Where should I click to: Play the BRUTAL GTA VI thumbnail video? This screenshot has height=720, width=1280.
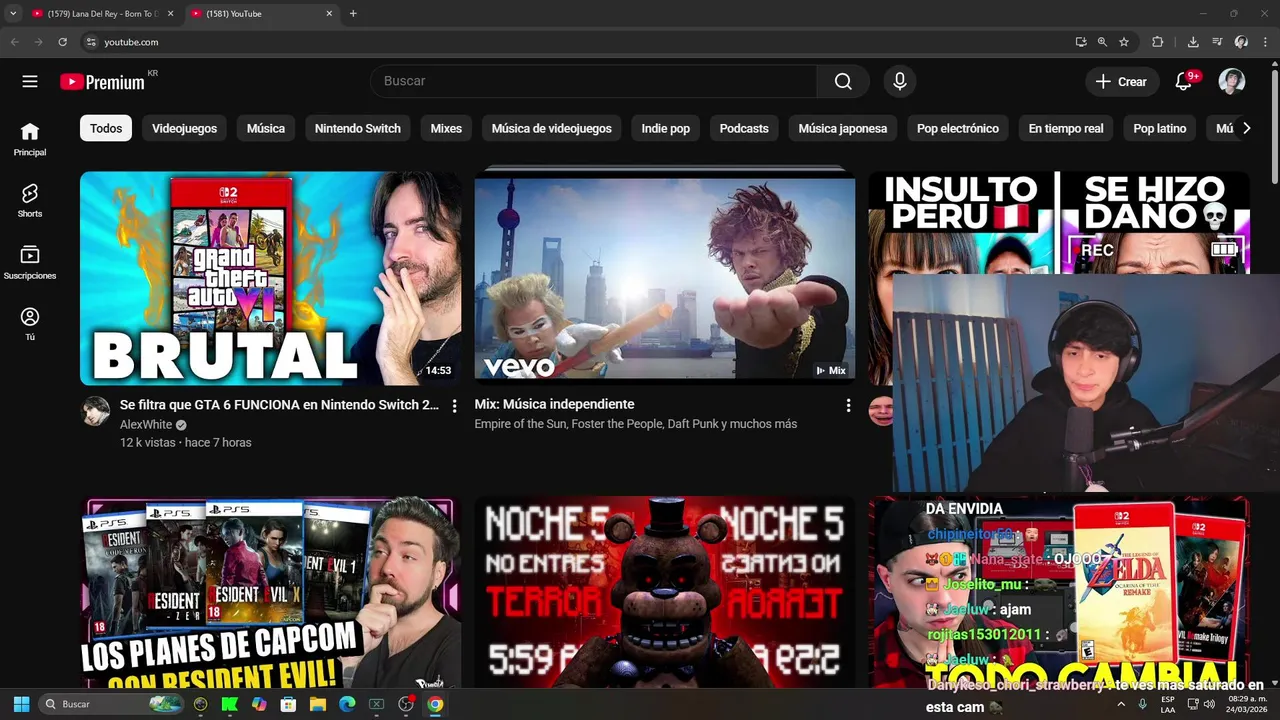[x=271, y=278]
